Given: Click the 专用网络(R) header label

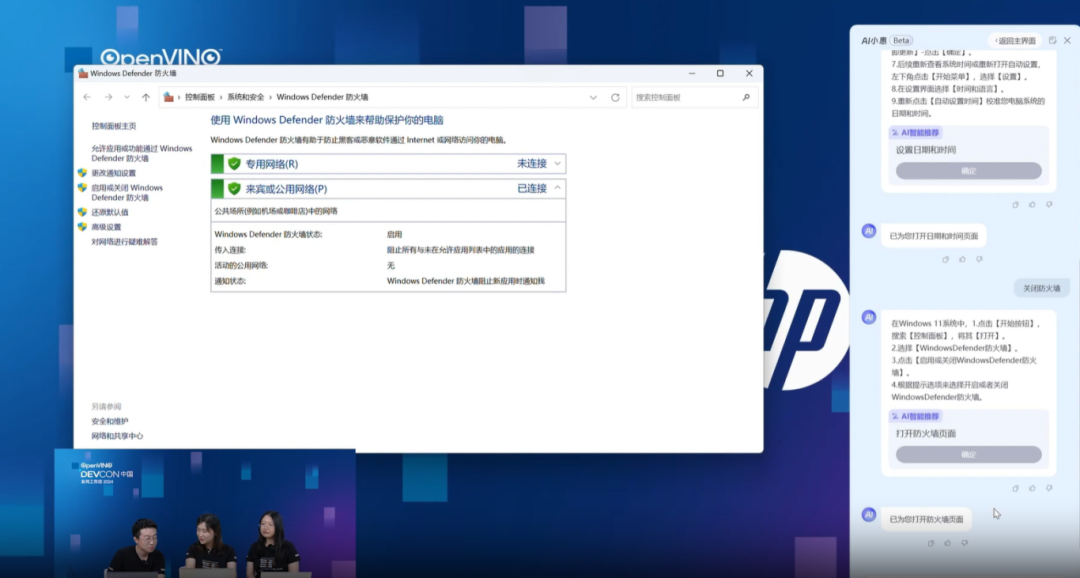Looking at the screenshot, I should pyautogui.click(x=272, y=164).
